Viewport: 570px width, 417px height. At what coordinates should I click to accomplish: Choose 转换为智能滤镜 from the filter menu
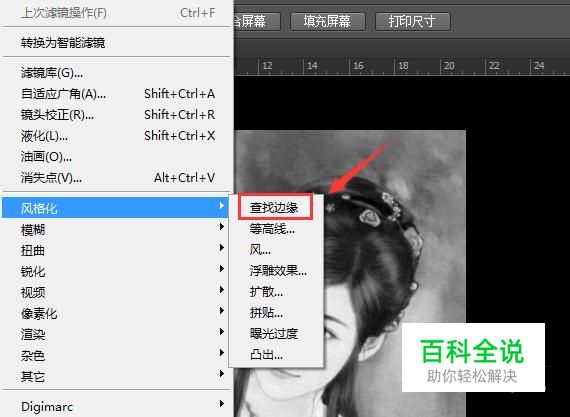[x=116, y=43]
